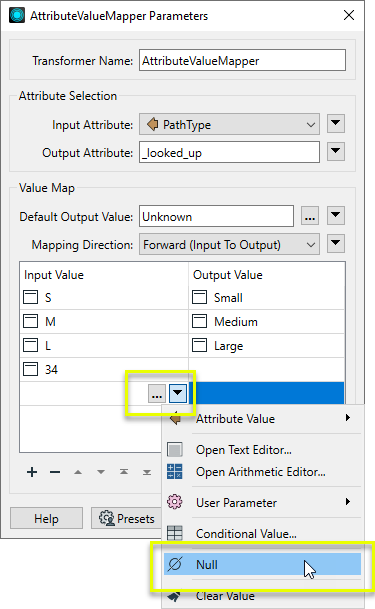Viewport: 375px width, 609px height.
Task: Open User Parameter submenu
Action: coord(262,503)
